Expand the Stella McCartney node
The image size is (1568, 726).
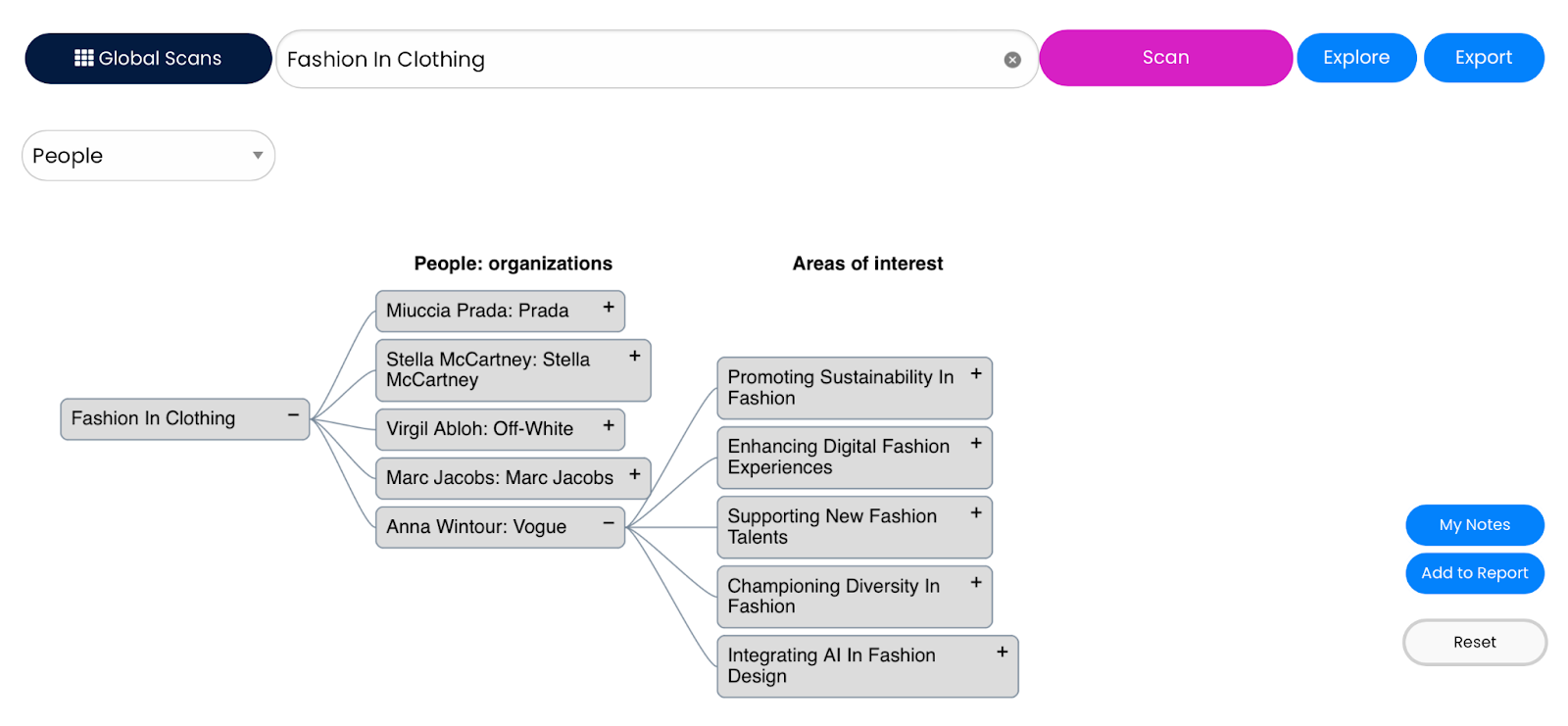click(x=635, y=357)
